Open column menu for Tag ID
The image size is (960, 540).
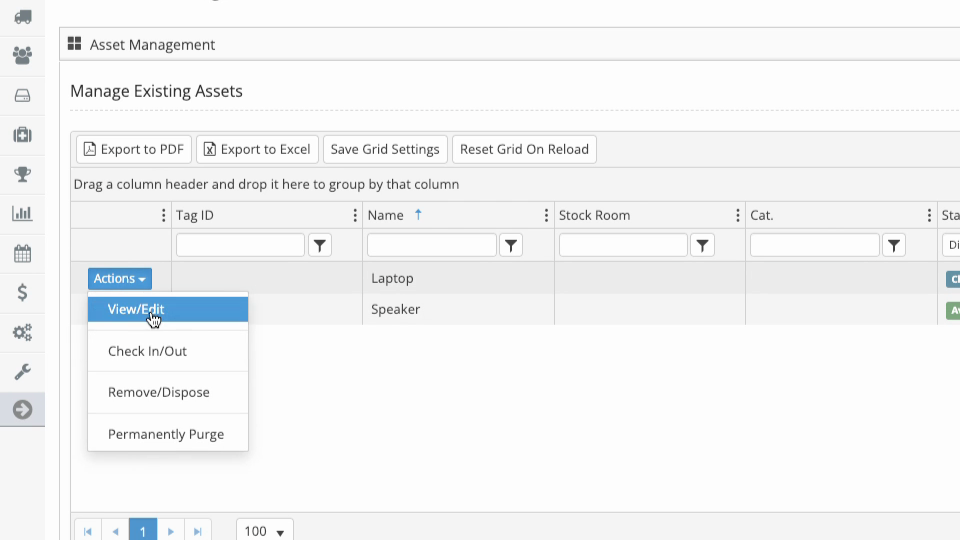355,215
